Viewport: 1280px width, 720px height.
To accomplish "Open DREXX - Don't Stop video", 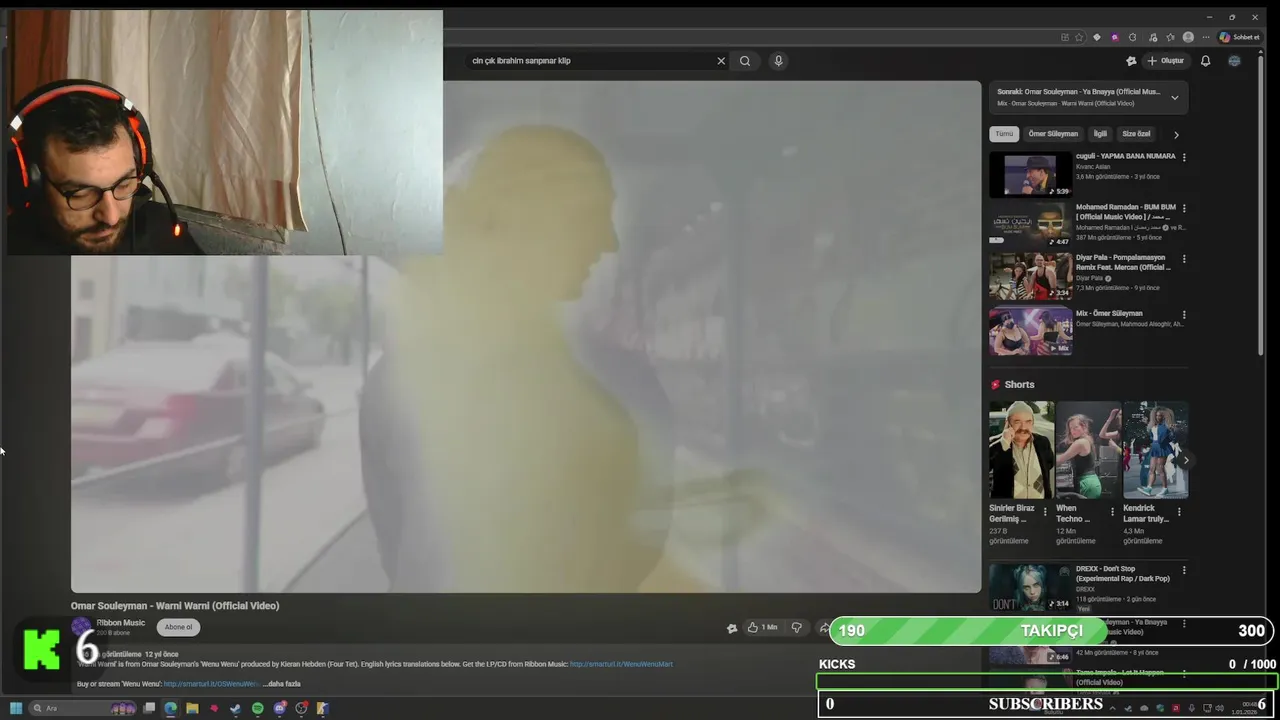I will pos(1031,587).
